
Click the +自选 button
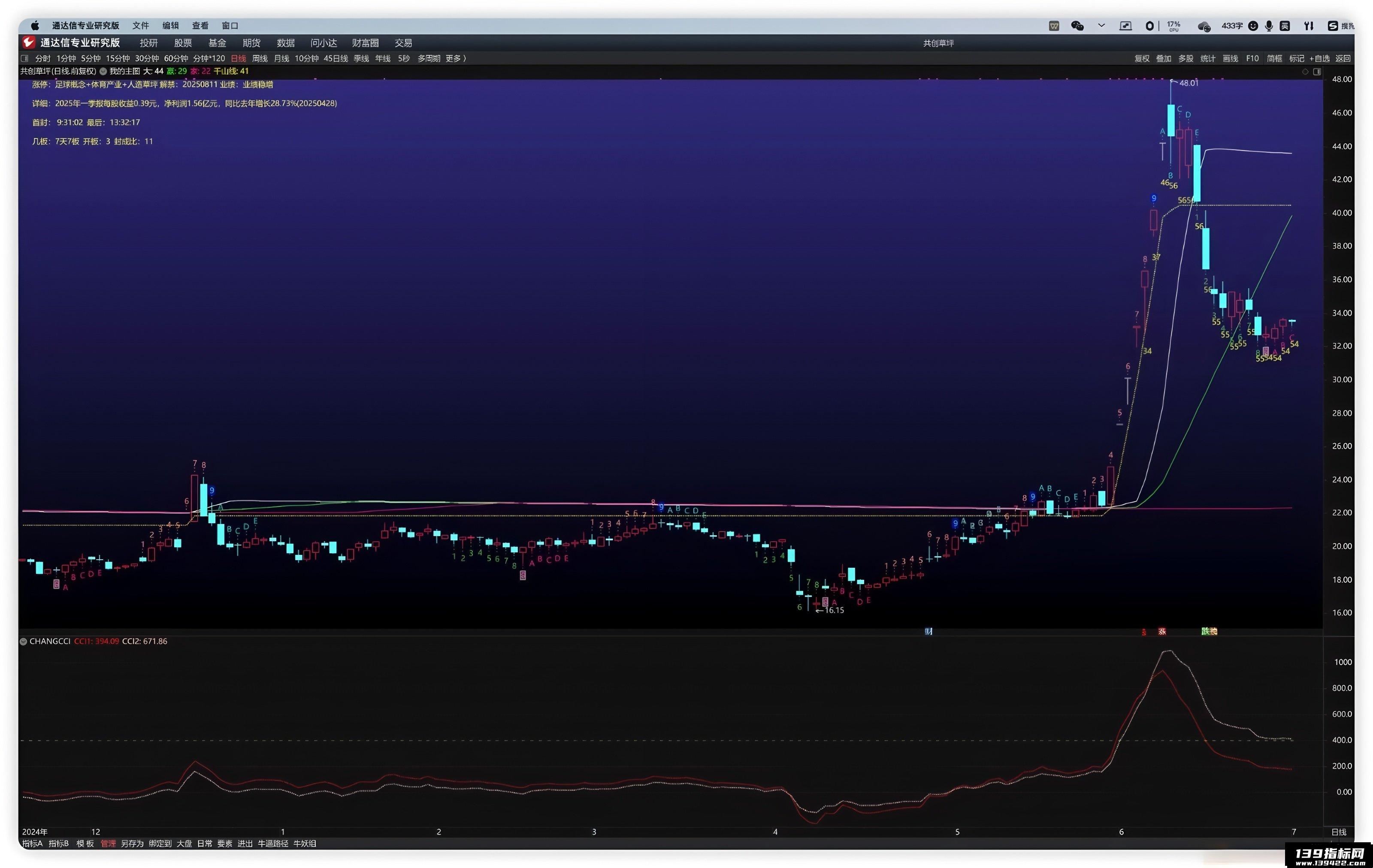pyautogui.click(x=1319, y=58)
